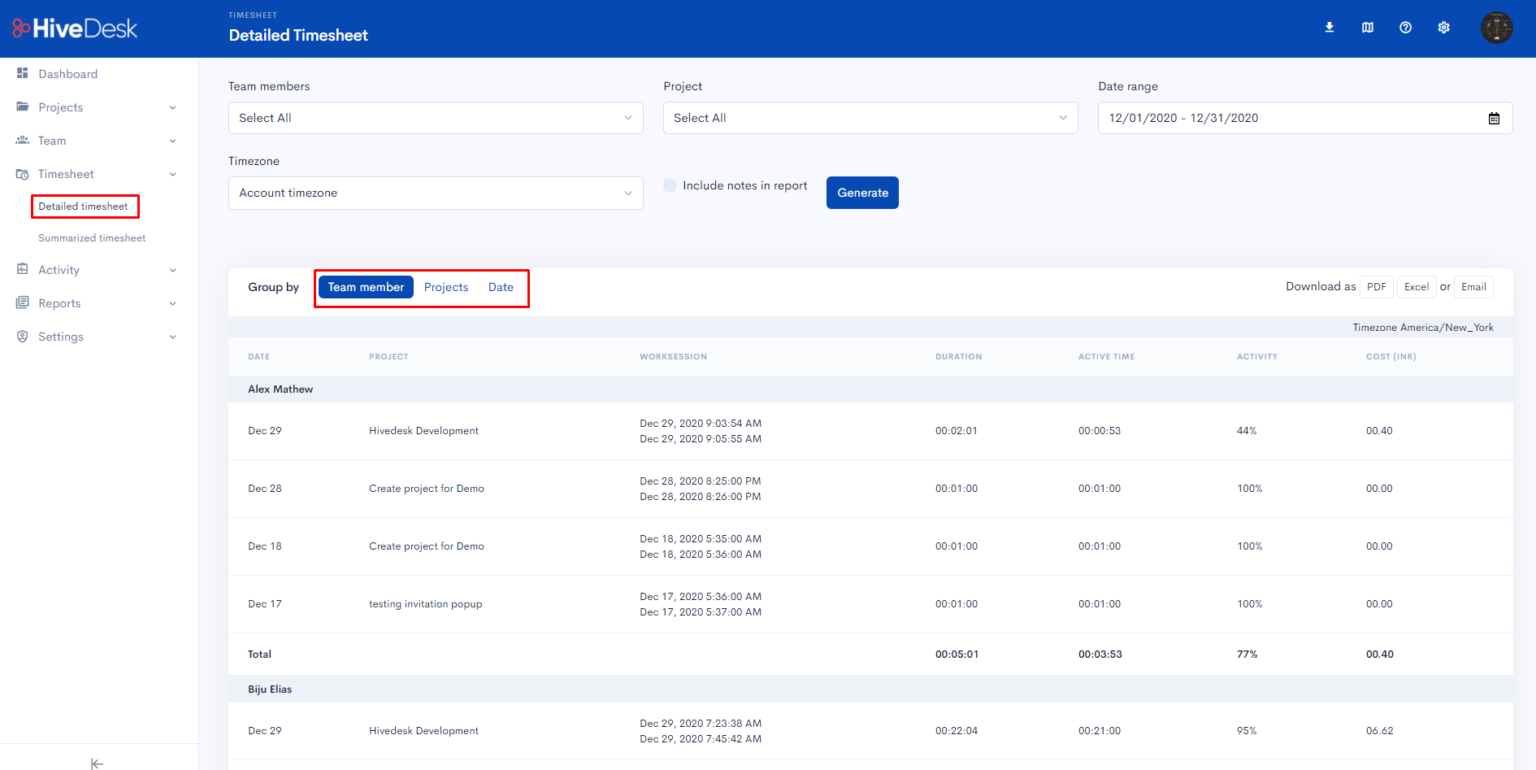Open the Summarized timesheet page
The width and height of the screenshot is (1536, 770).
pos(91,237)
